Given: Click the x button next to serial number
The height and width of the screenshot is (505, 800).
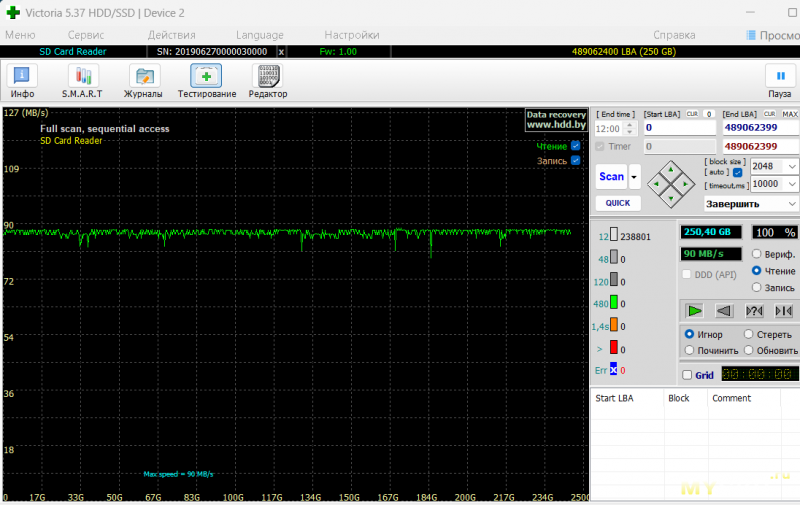Looking at the screenshot, I should (x=281, y=52).
